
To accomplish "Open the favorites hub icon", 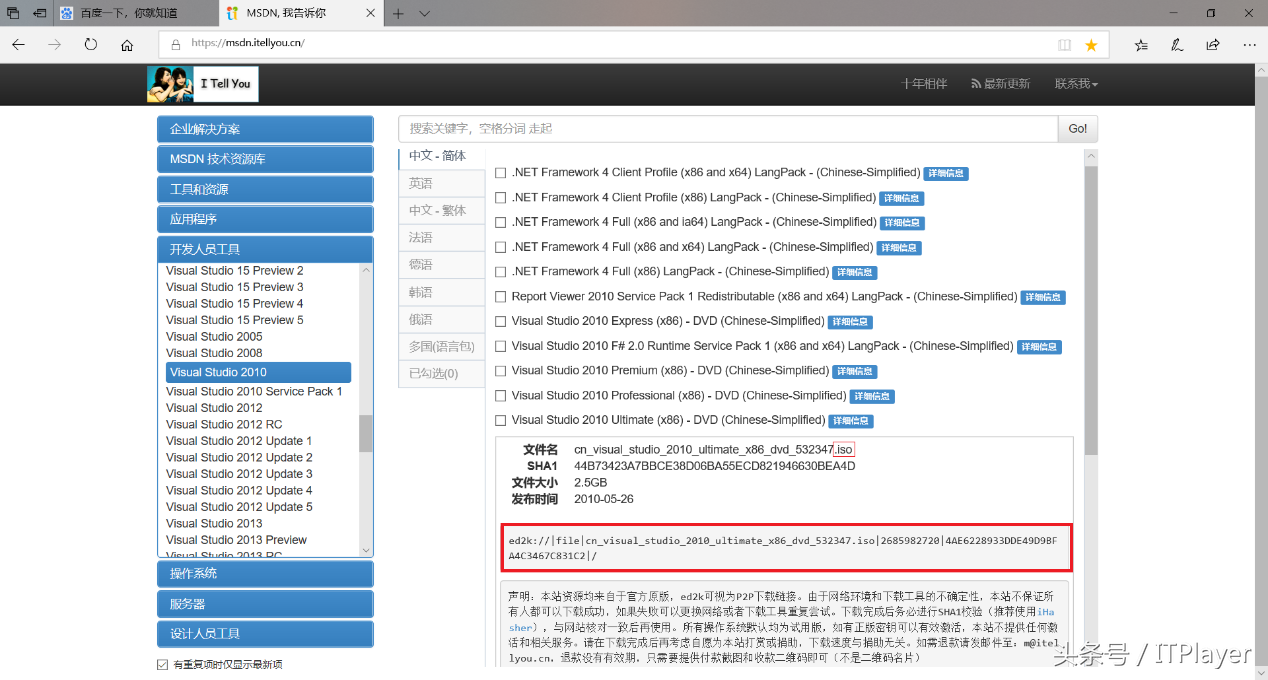I will pos(1141,45).
